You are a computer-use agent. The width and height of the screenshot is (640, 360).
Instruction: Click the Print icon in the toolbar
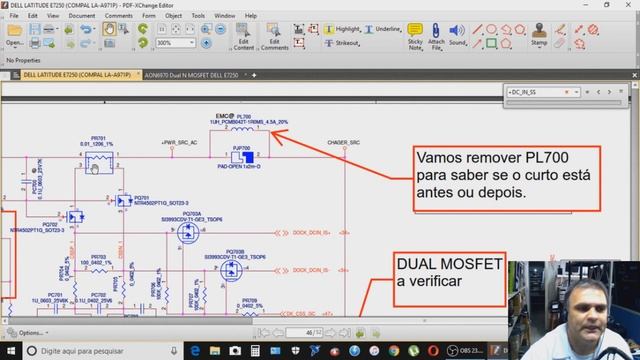point(35,43)
